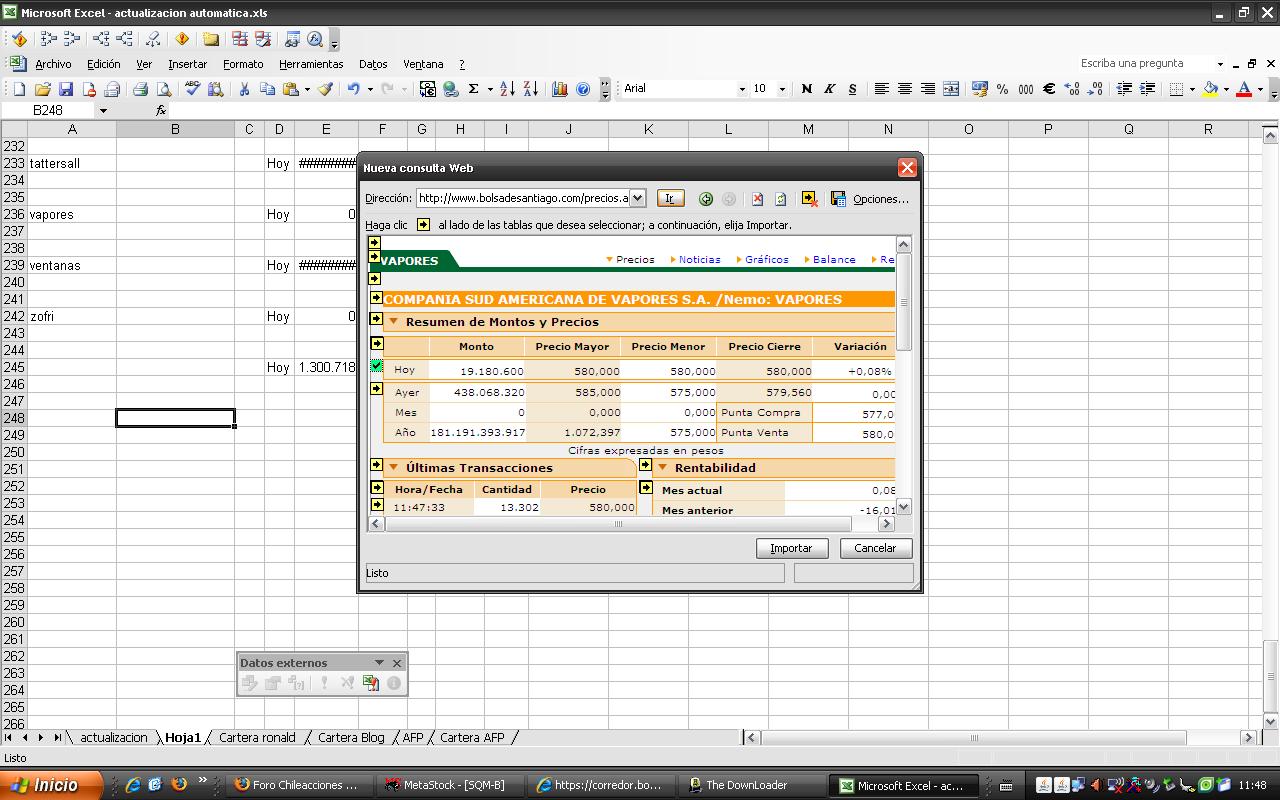Sort ascending A to Z
This screenshot has width=1280, height=800.
coord(507,89)
